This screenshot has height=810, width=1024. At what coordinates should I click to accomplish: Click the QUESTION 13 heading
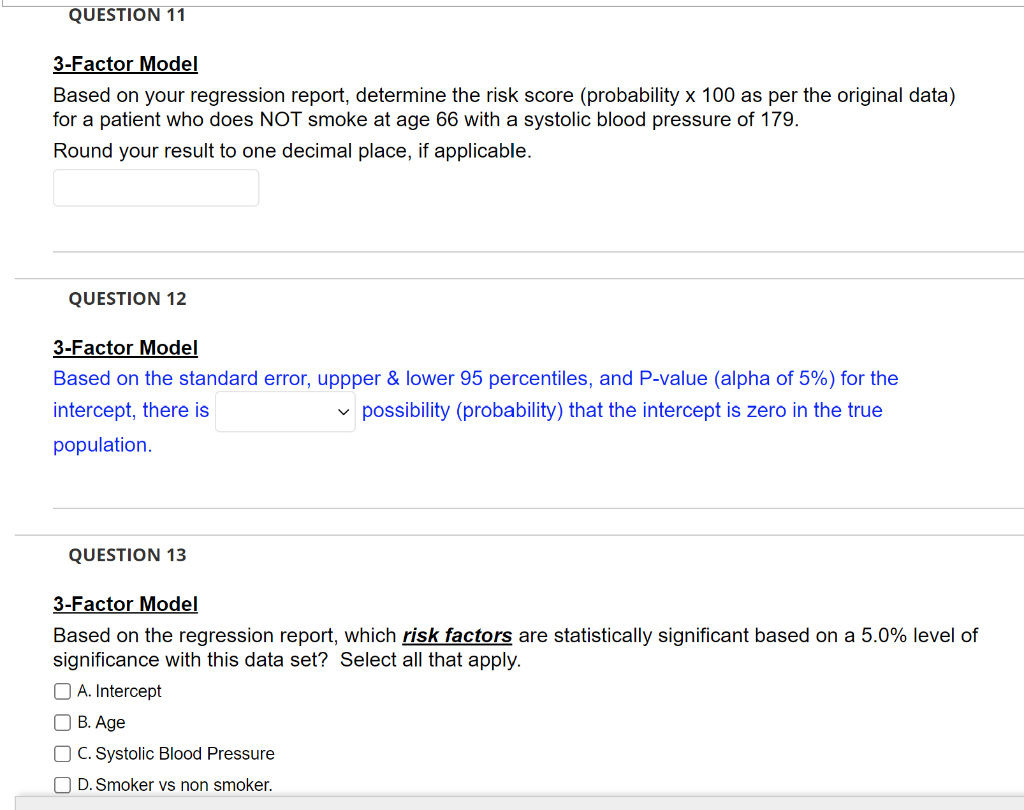(127, 554)
